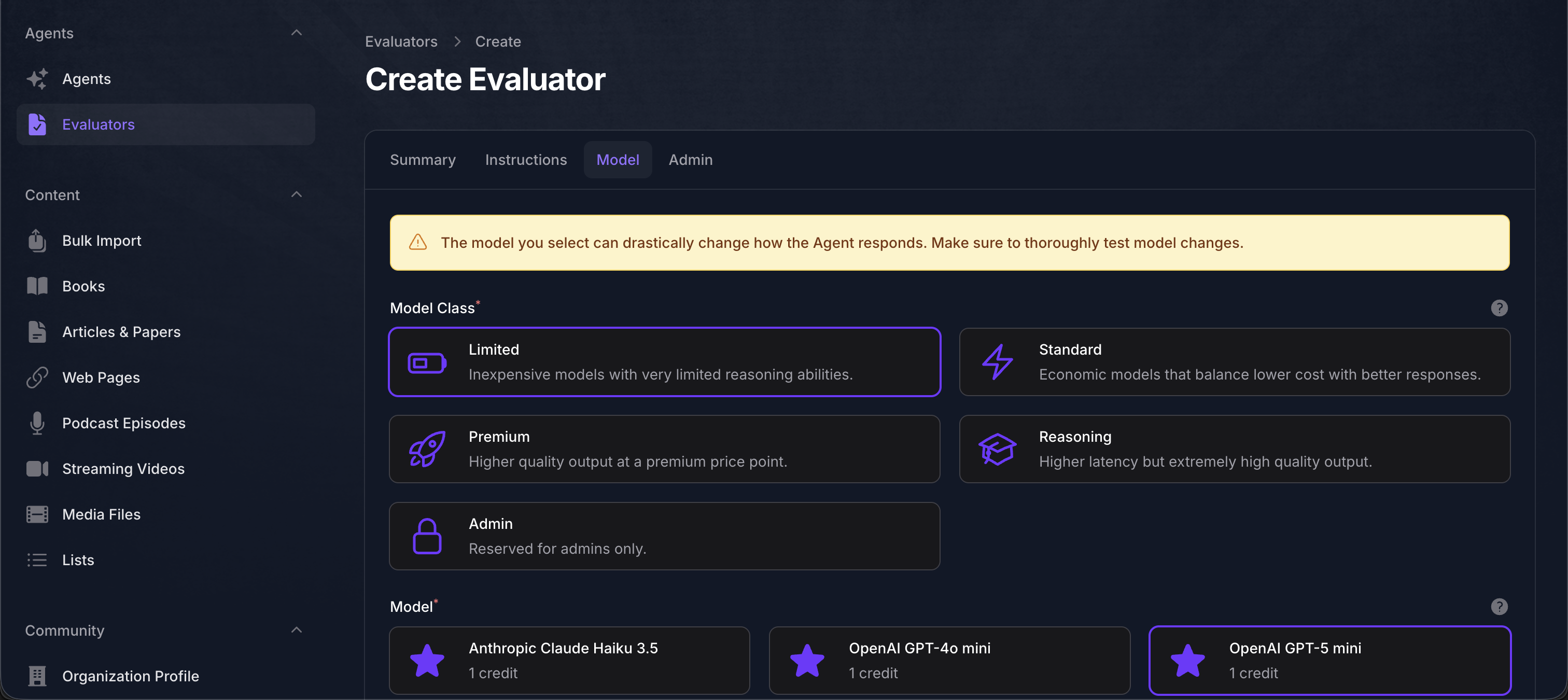Image resolution: width=1568 pixels, height=700 pixels.
Task: Collapse the Agents section
Action: click(x=296, y=33)
